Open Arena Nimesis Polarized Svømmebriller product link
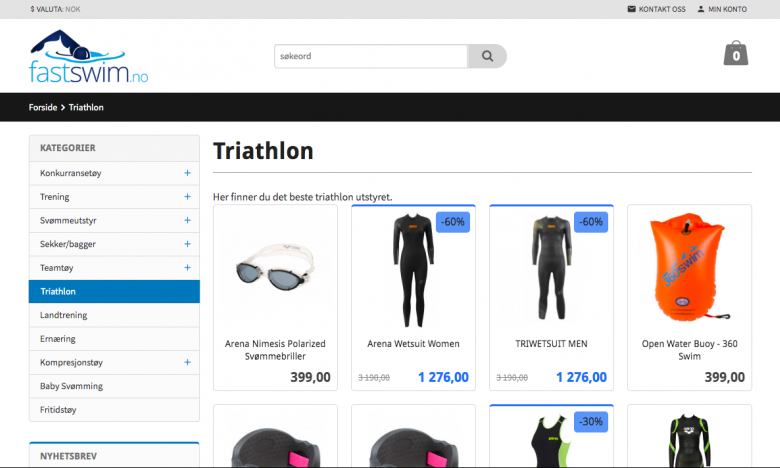This screenshot has height=468, width=780. coord(275,350)
